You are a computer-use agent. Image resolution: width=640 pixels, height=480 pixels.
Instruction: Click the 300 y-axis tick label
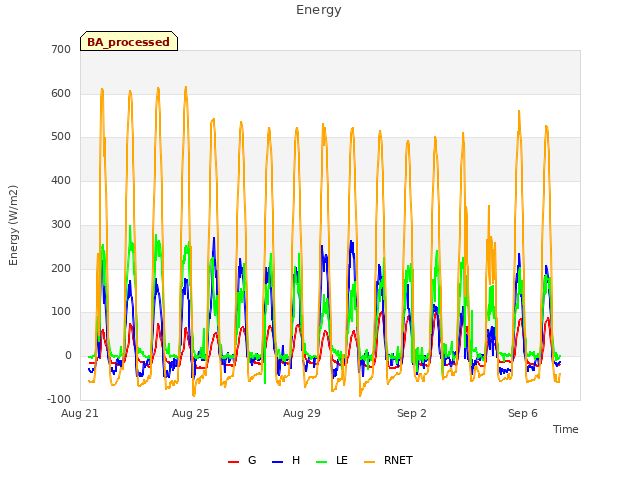61,224
